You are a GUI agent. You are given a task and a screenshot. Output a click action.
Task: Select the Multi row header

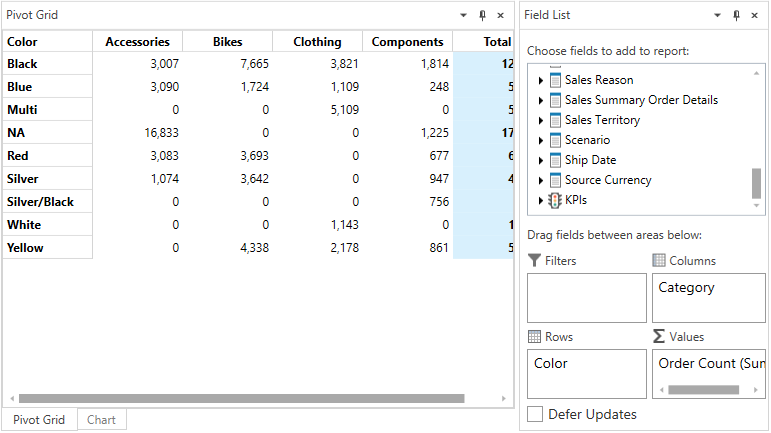47,110
